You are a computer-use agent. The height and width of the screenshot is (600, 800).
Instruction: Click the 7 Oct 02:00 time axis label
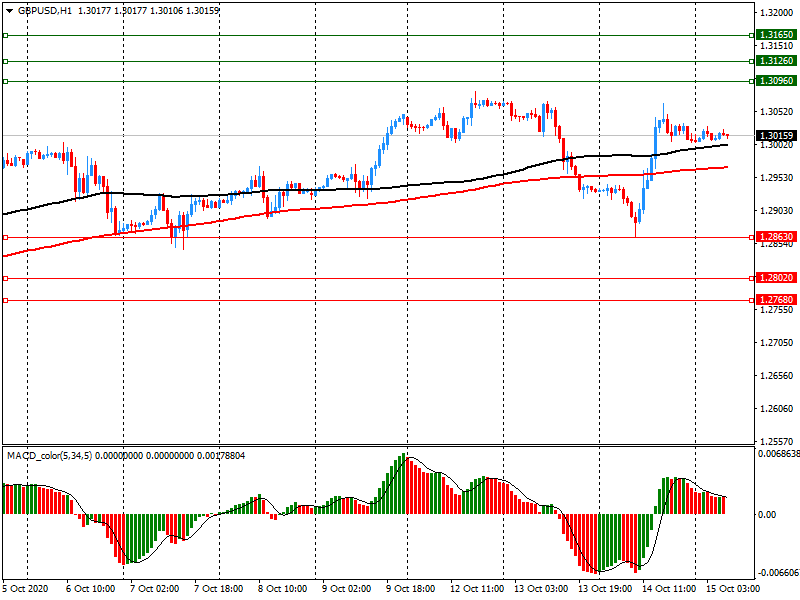[155, 589]
